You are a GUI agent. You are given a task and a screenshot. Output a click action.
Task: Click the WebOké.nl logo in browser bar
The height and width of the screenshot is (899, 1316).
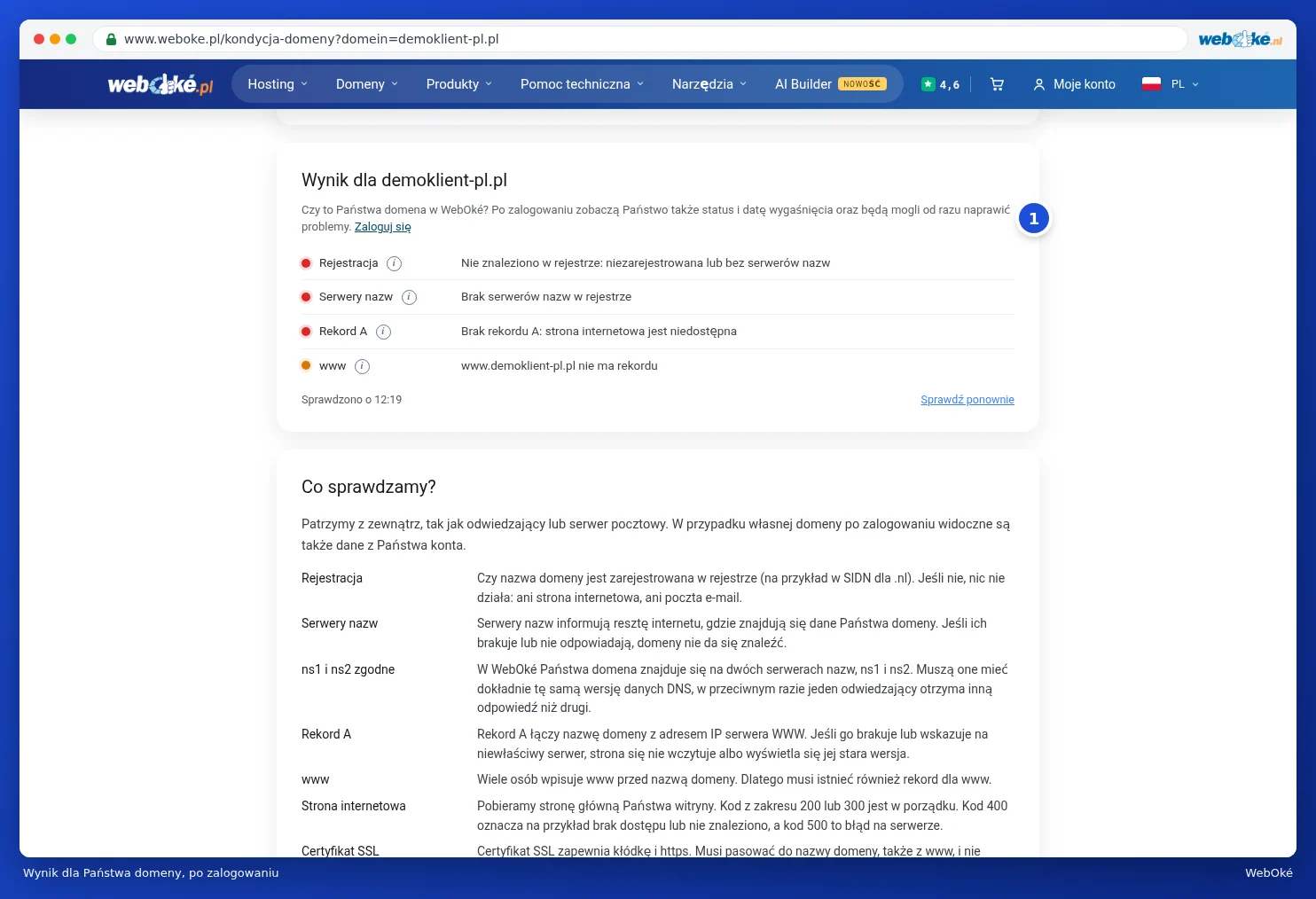coord(1240,39)
